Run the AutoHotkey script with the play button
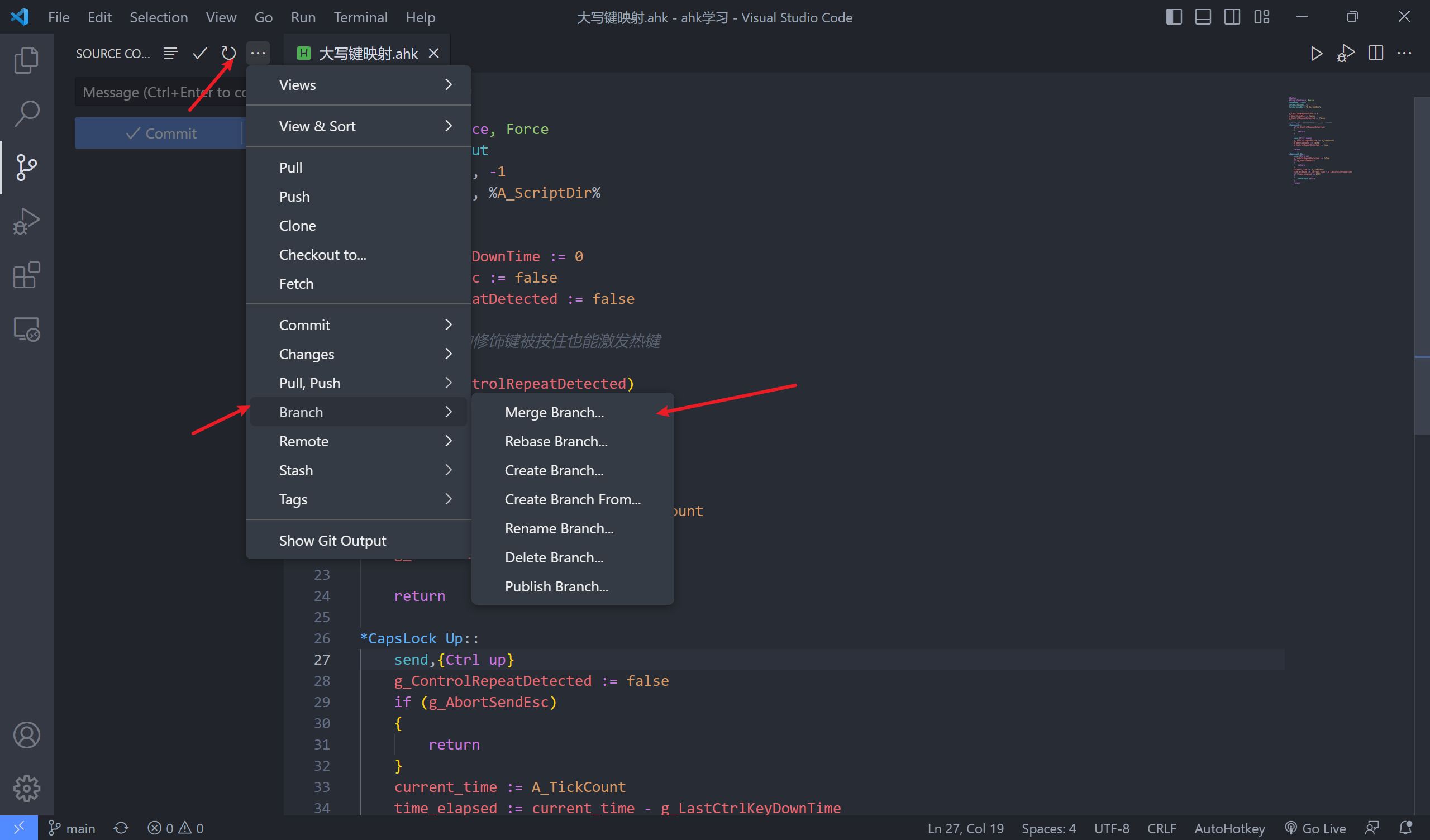 coord(1317,54)
